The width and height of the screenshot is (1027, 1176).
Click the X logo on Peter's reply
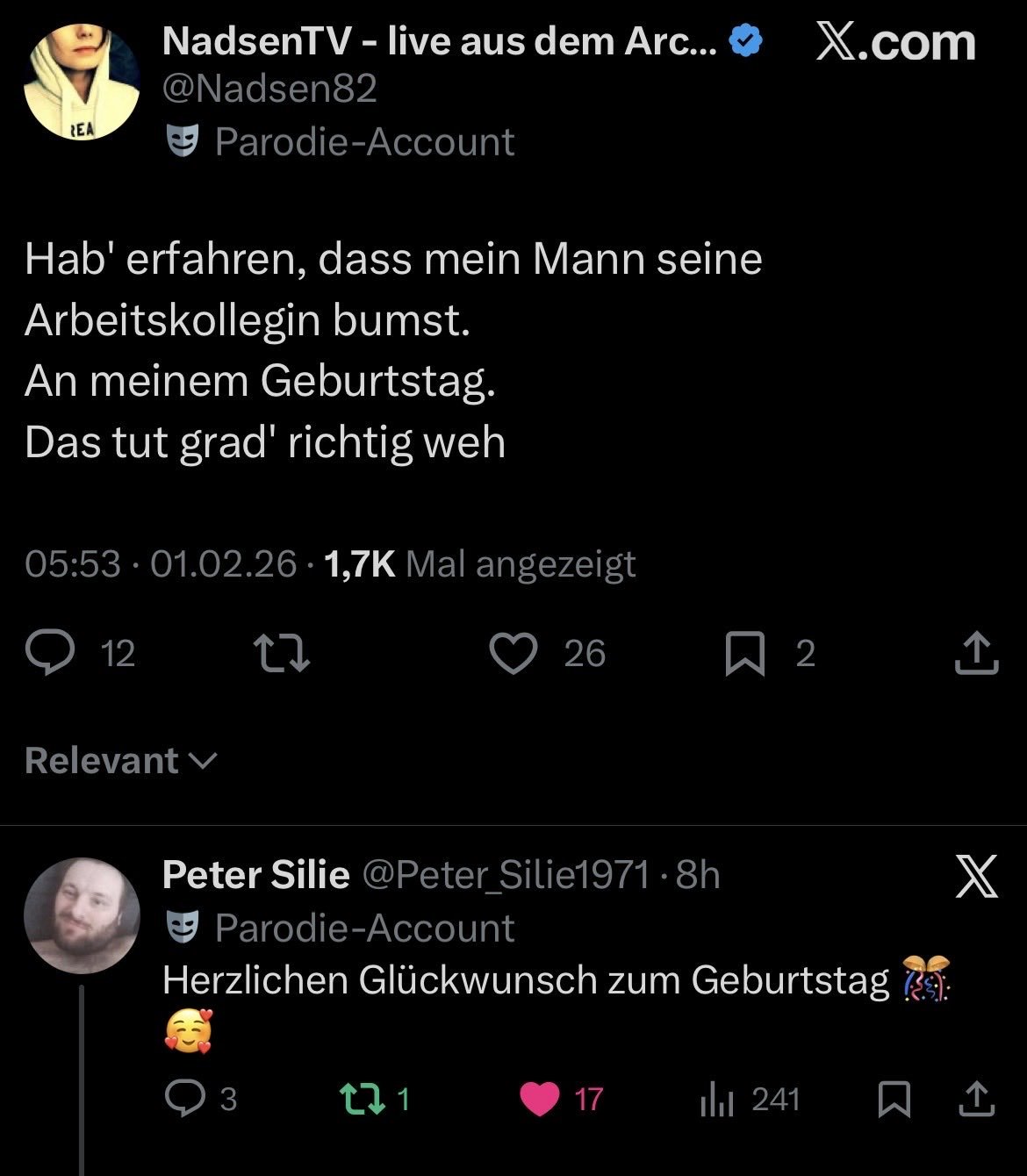coord(976,878)
